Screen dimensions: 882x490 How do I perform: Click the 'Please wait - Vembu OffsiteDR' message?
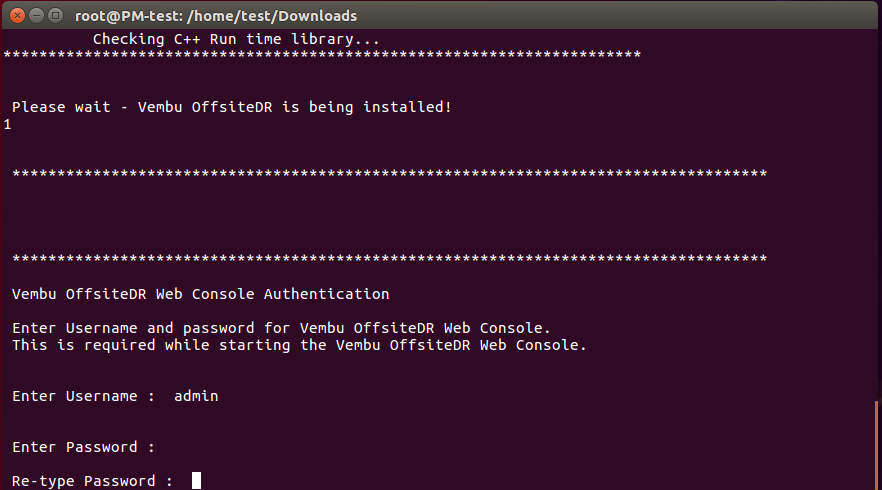click(232, 107)
